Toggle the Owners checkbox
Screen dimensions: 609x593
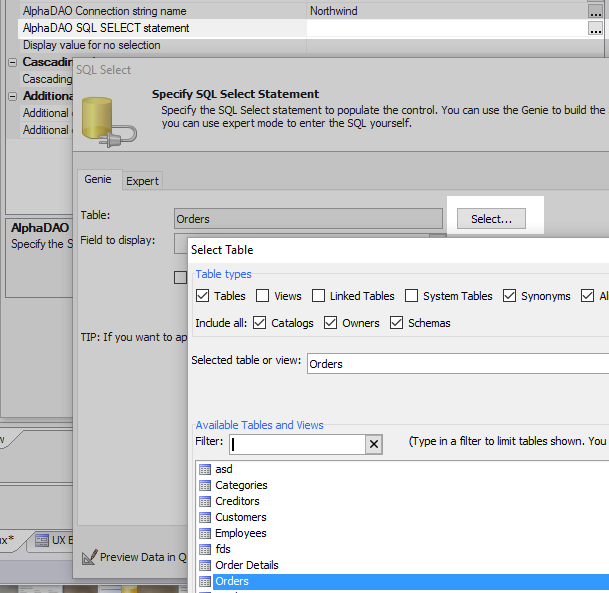pyautogui.click(x=331, y=323)
